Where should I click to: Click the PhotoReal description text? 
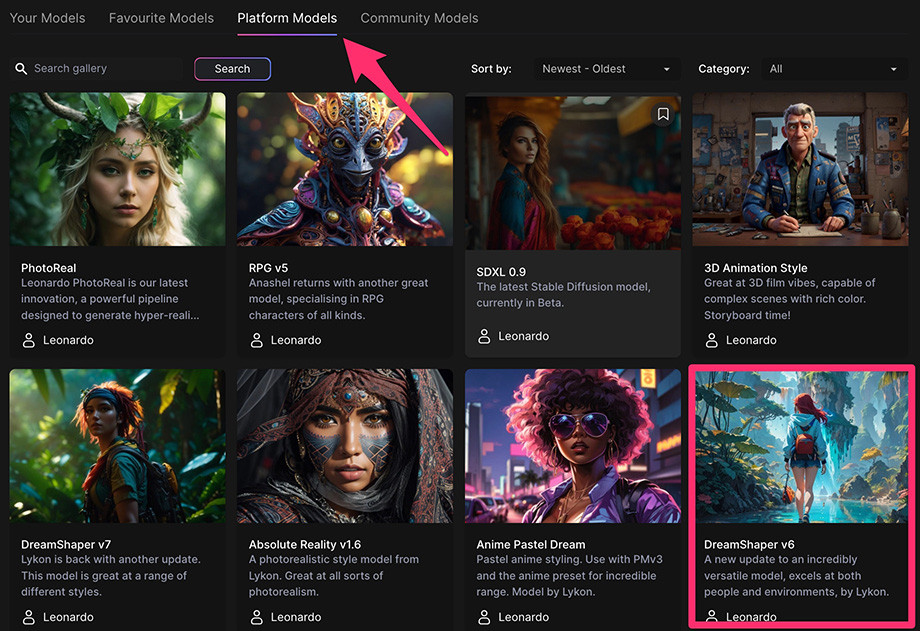[110, 299]
